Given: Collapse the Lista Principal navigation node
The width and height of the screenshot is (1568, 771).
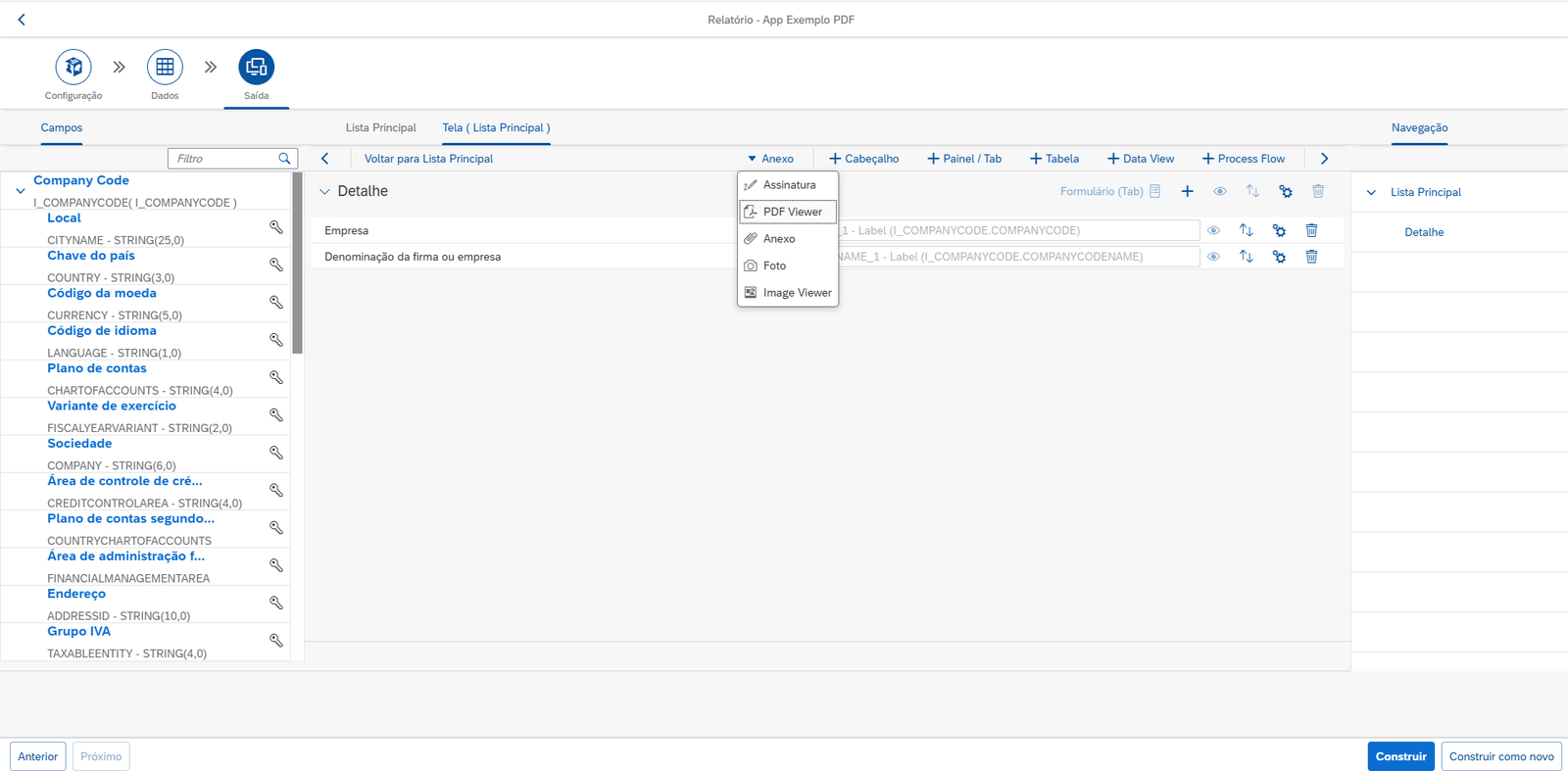Looking at the screenshot, I should click(x=1371, y=192).
